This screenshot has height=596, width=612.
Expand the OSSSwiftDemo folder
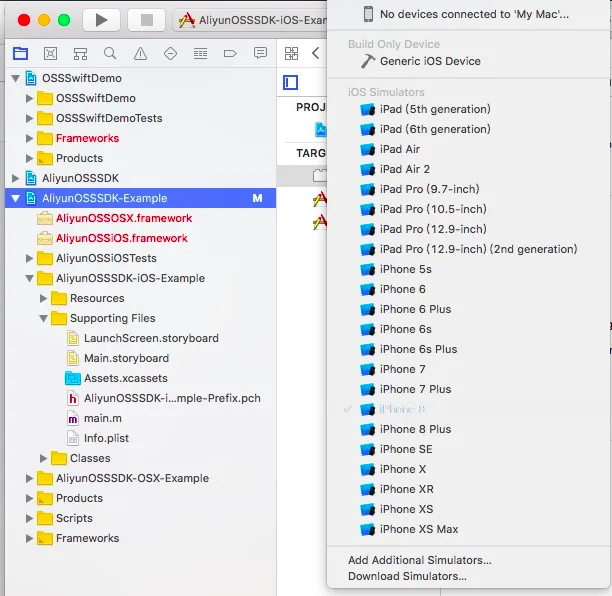[x=29, y=98]
